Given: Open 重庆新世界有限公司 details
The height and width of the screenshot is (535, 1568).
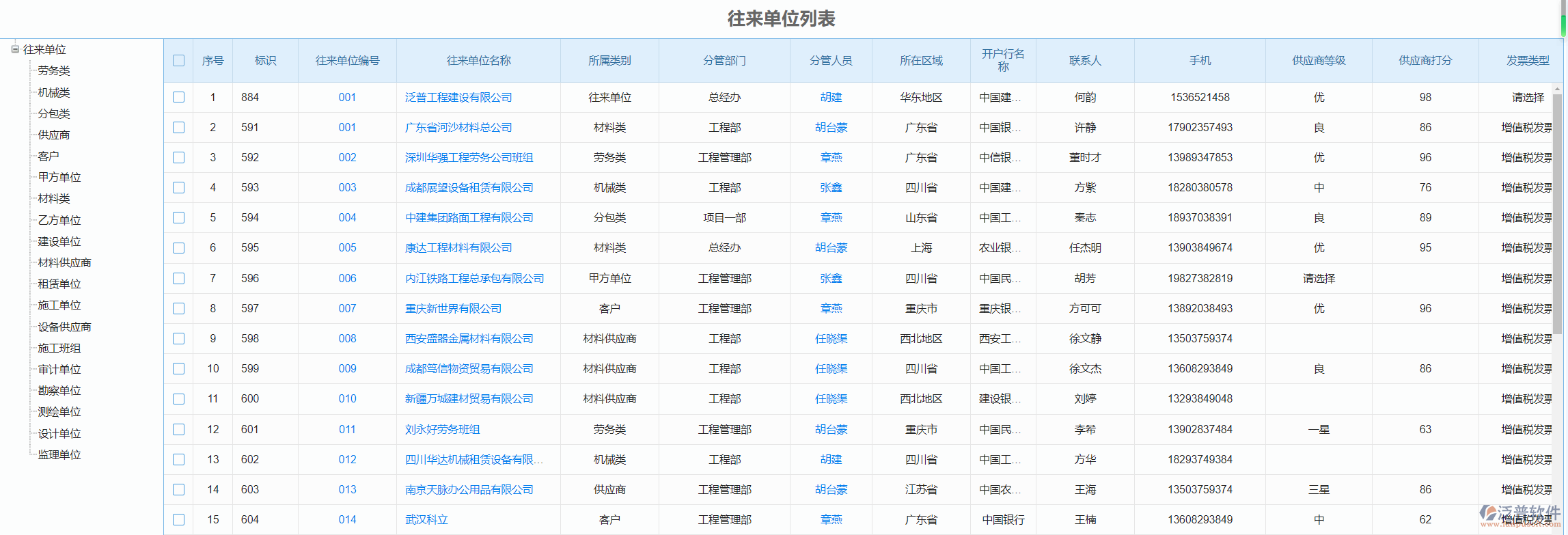Looking at the screenshot, I should pyautogui.click(x=453, y=309).
